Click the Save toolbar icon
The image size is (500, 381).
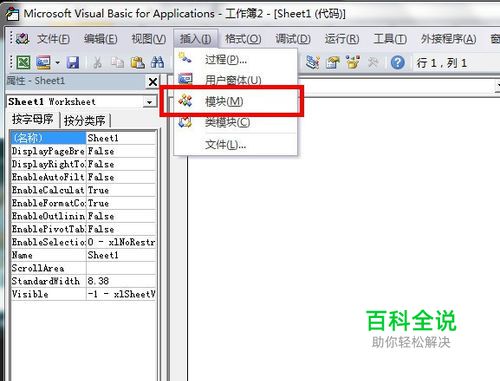[73, 62]
